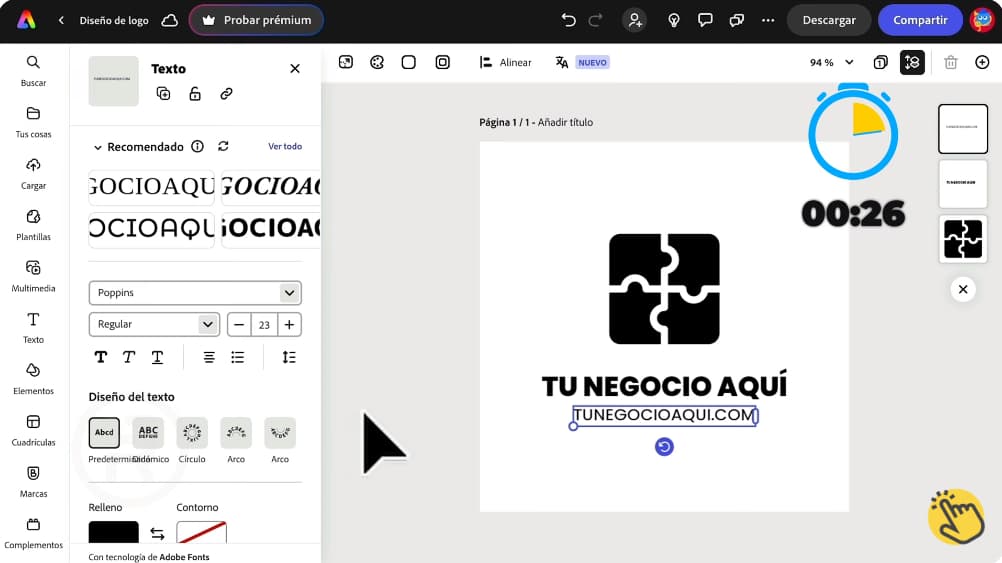
Task: Open the color theme palette icon
Action: coord(377,62)
